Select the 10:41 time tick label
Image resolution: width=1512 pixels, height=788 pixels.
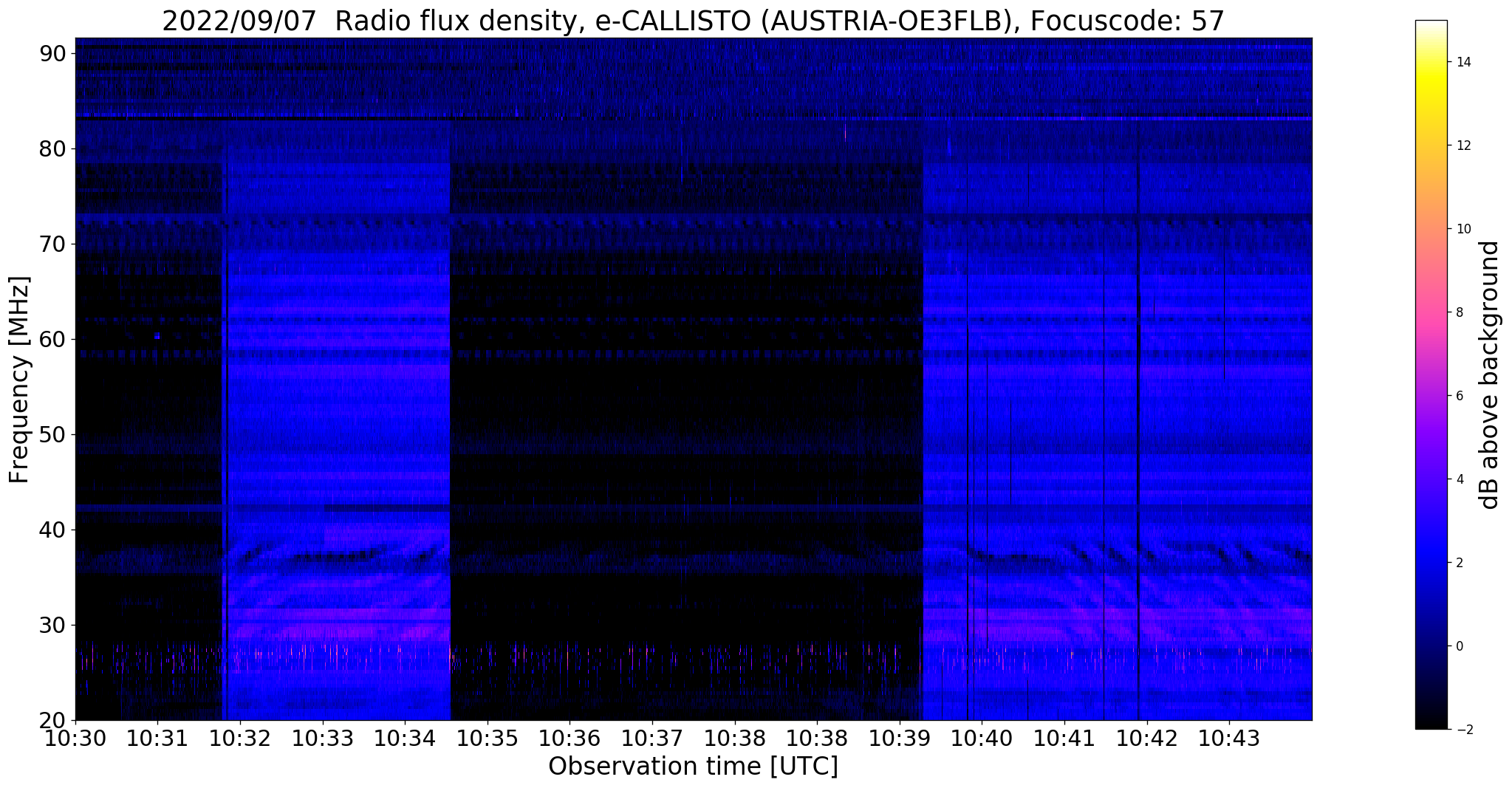(x=1064, y=738)
